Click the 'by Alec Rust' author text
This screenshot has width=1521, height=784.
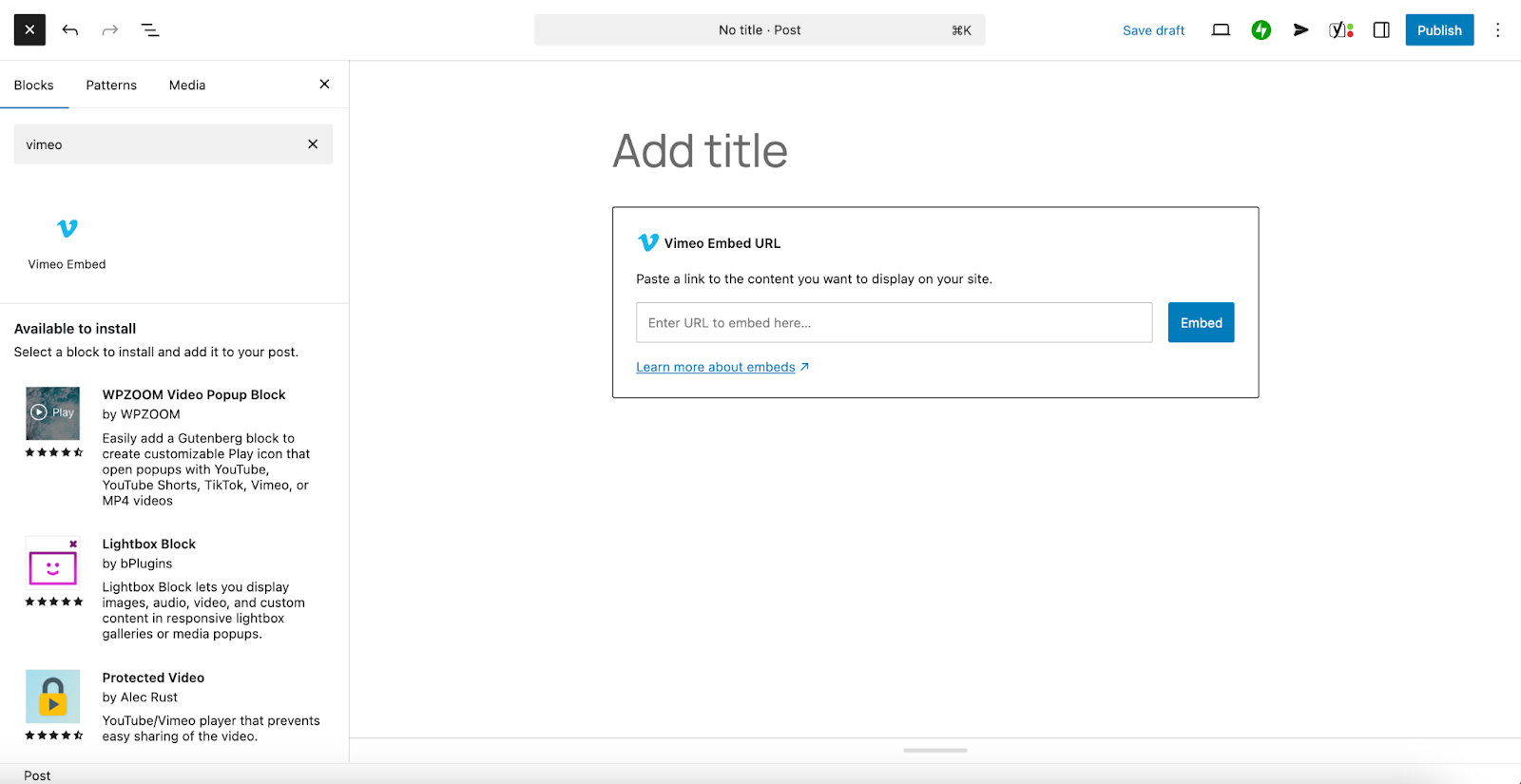click(140, 698)
